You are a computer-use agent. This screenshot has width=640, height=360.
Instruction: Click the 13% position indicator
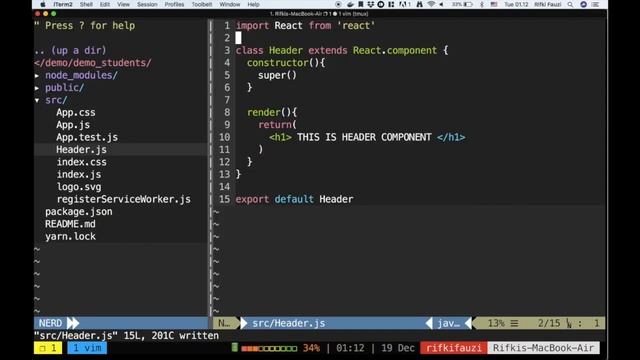click(496, 323)
